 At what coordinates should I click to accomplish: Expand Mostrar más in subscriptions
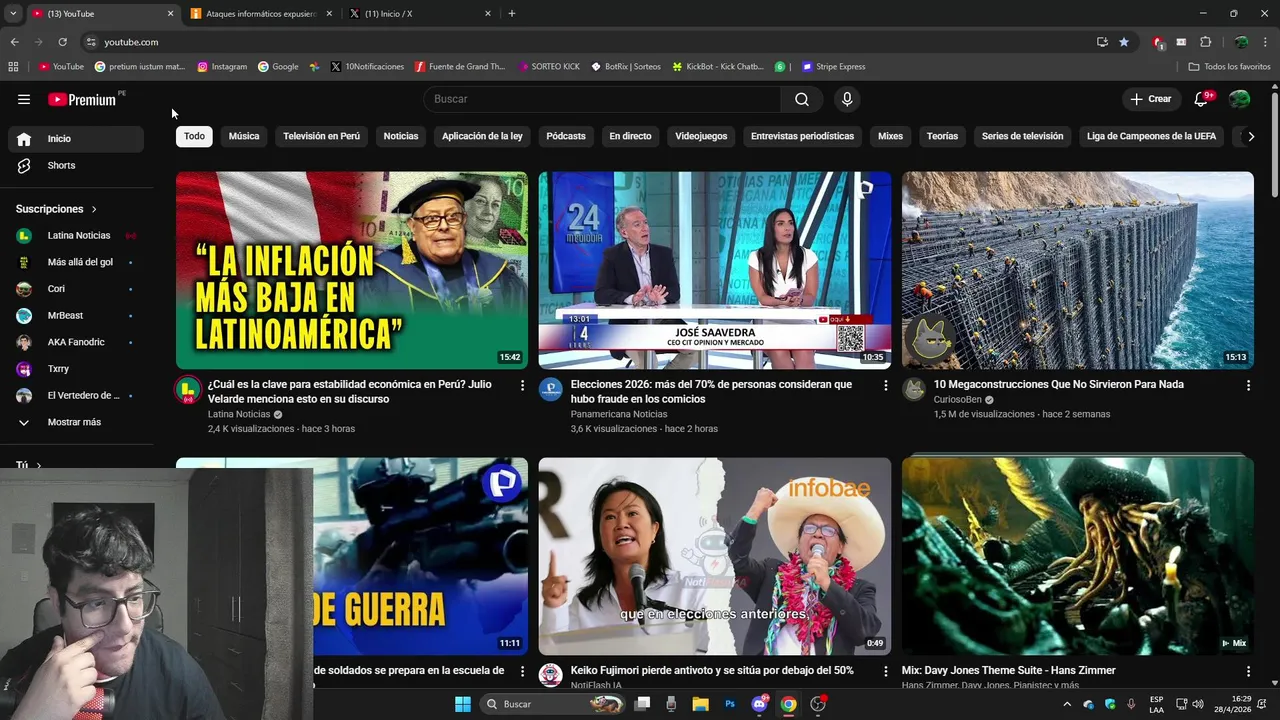pyautogui.click(x=76, y=422)
